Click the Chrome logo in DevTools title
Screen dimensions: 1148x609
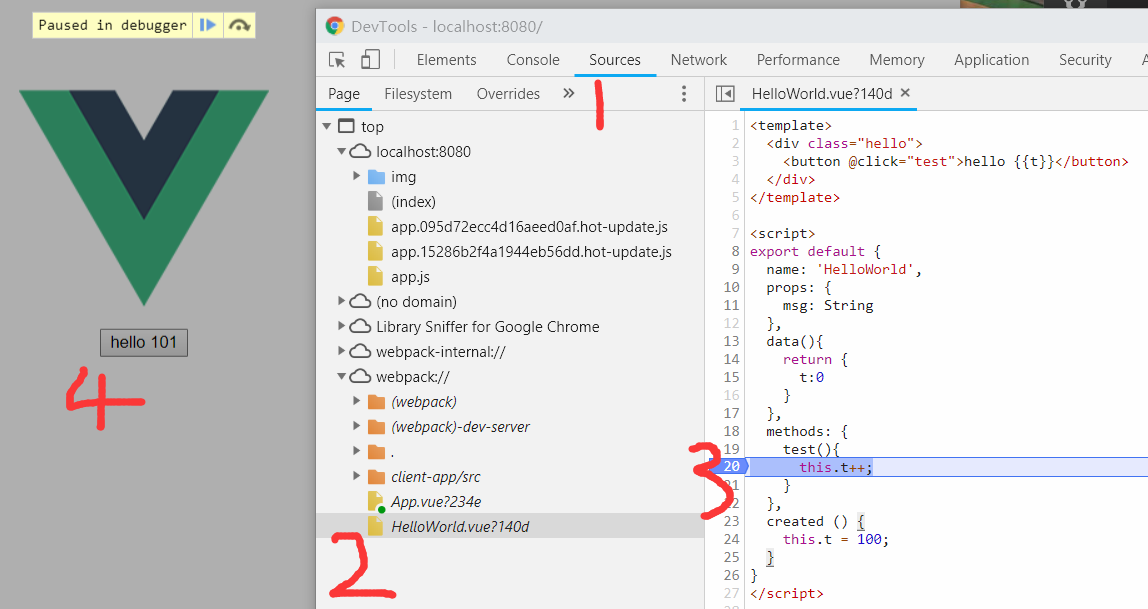[335, 26]
